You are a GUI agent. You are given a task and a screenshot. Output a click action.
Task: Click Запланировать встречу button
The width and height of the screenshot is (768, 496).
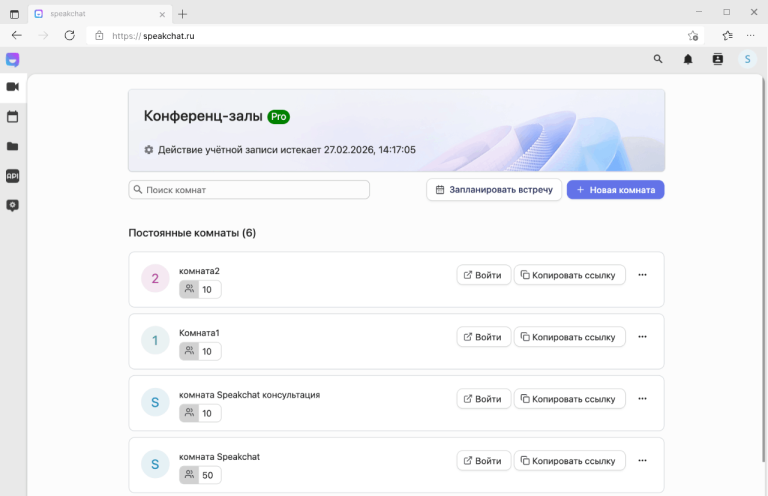(494, 190)
